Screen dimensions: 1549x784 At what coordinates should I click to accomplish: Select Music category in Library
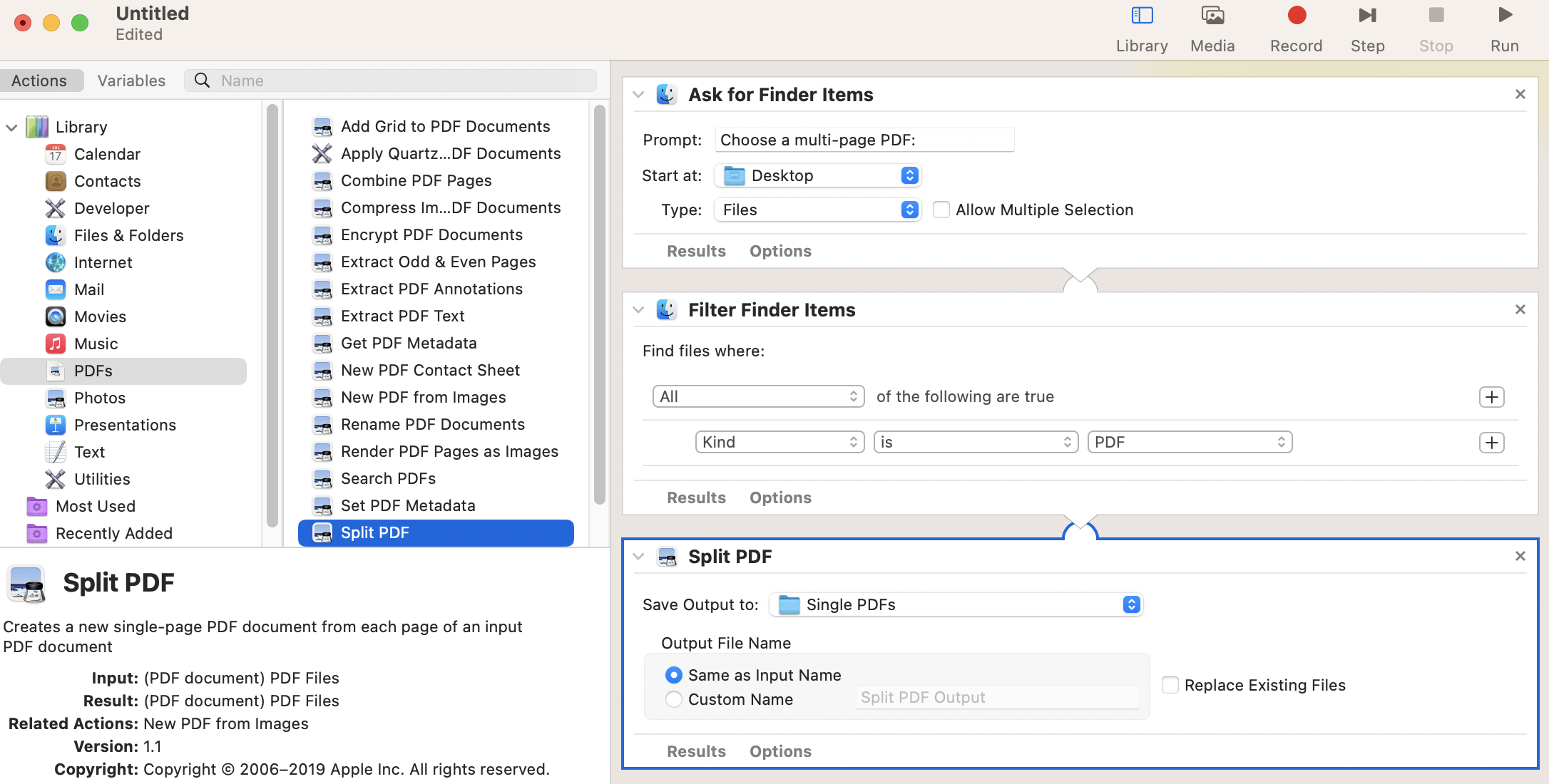tap(96, 344)
